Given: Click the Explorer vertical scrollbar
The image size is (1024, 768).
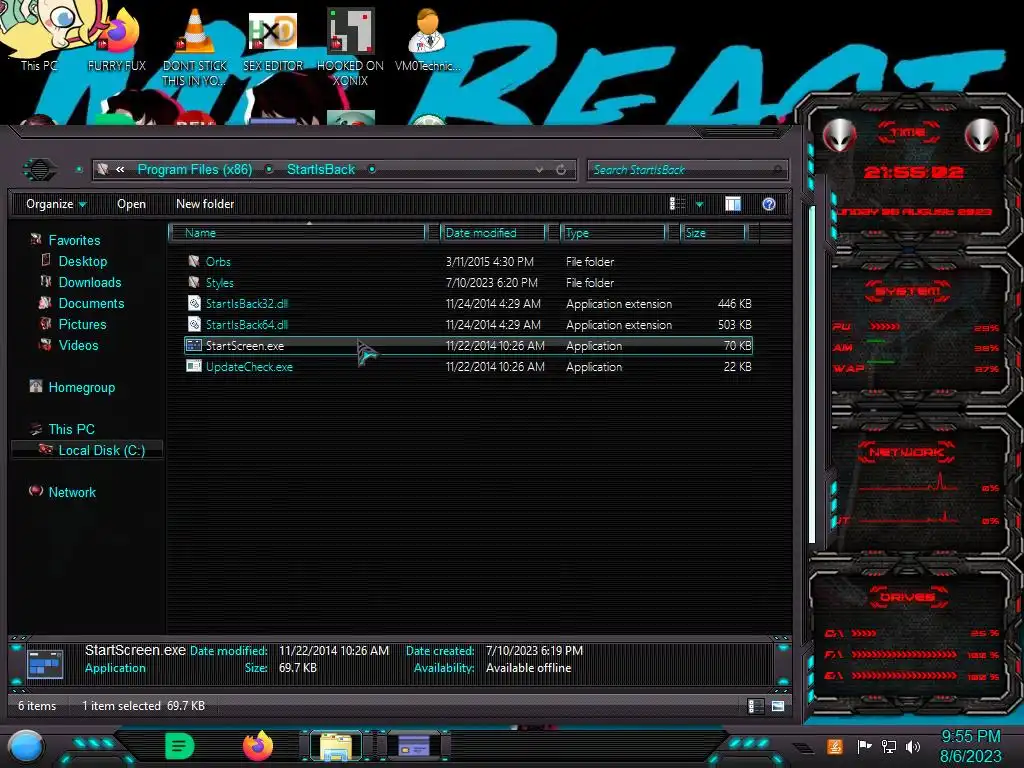Looking at the screenshot, I should 812,375.
